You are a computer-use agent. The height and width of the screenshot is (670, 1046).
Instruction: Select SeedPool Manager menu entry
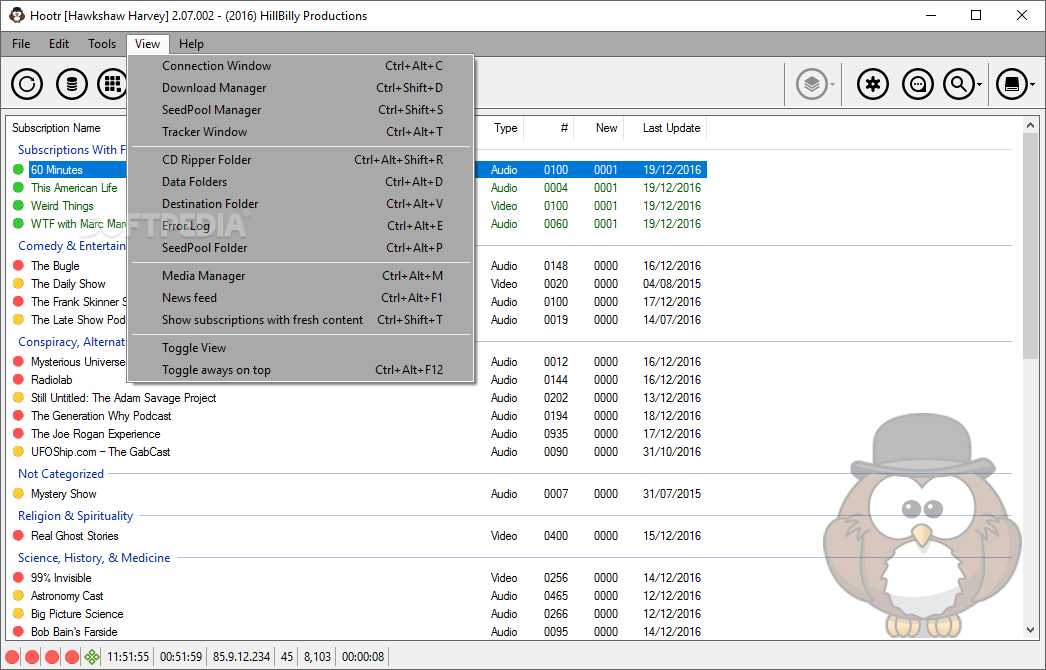(x=301, y=110)
